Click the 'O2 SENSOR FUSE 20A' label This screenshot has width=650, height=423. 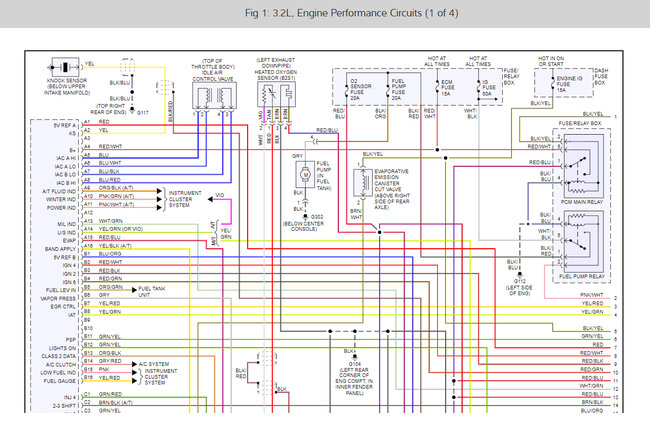pyautogui.click(x=361, y=89)
